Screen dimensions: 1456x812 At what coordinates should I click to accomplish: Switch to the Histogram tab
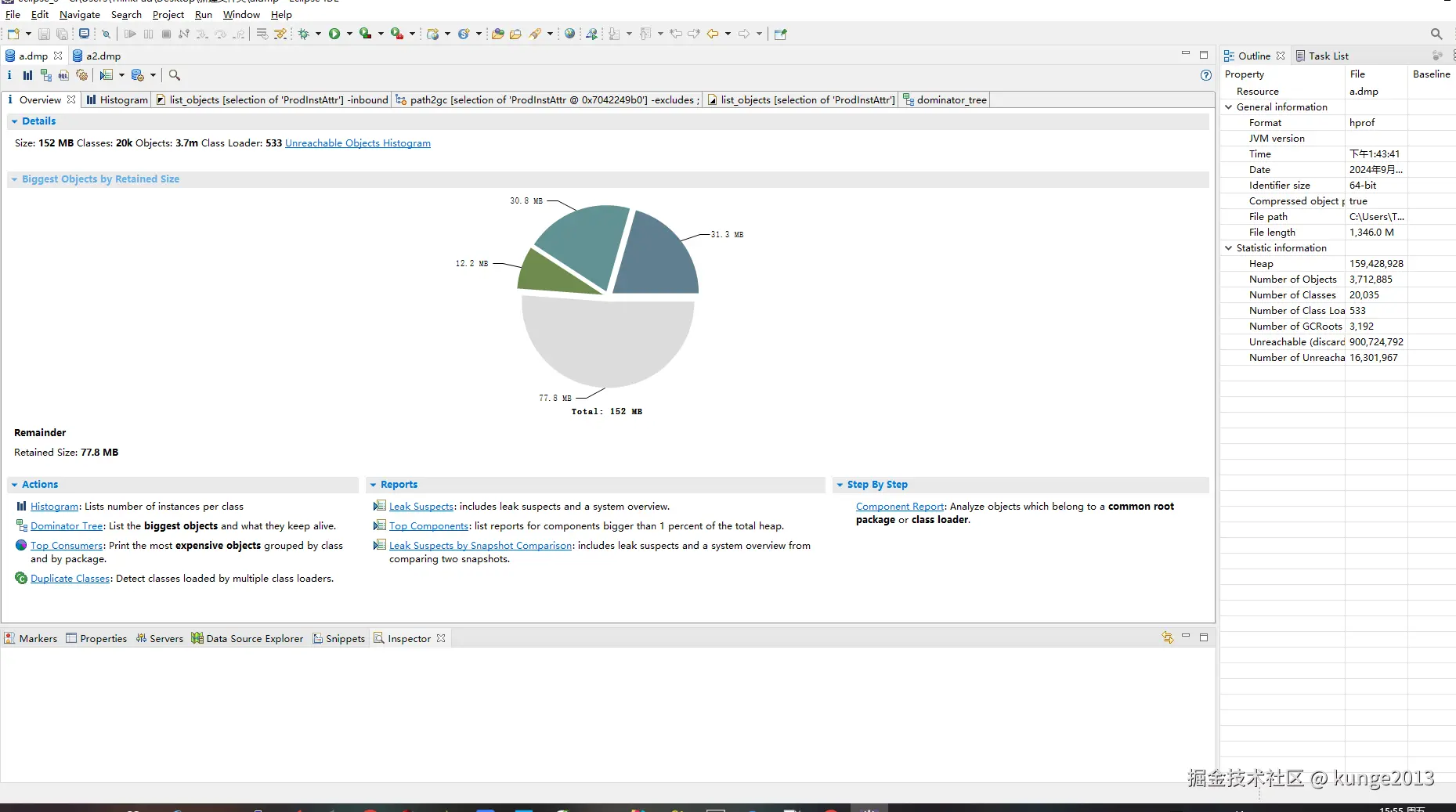(x=117, y=99)
